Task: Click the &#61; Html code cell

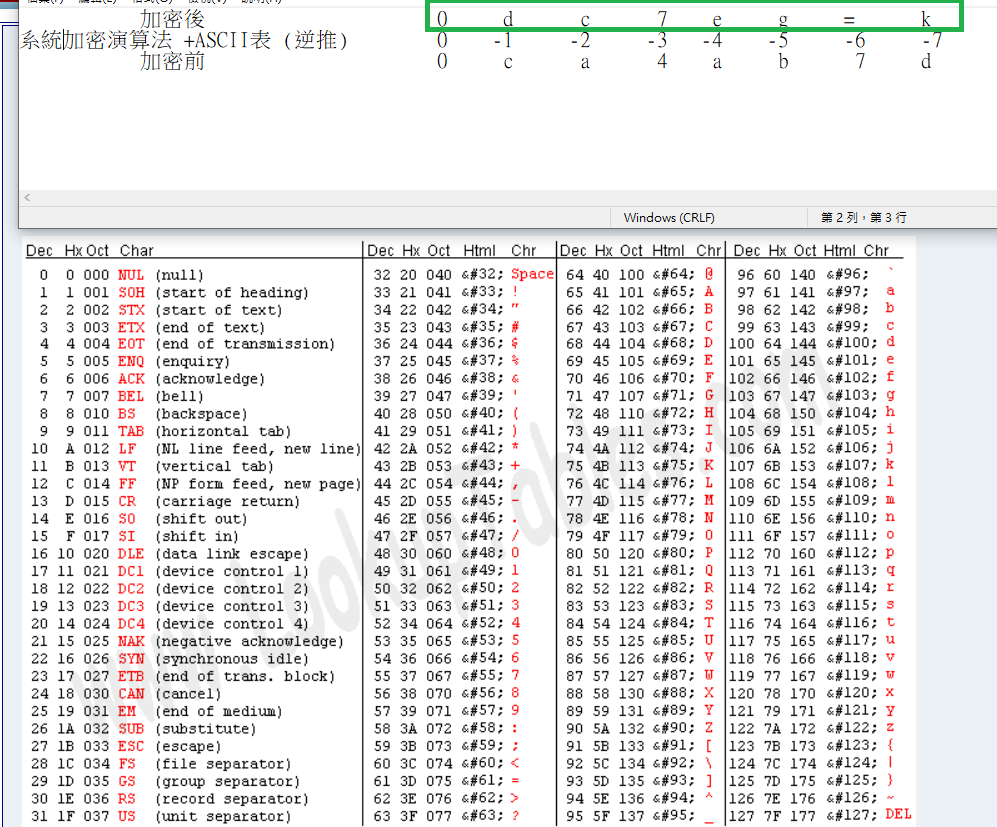Action: point(482,781)
